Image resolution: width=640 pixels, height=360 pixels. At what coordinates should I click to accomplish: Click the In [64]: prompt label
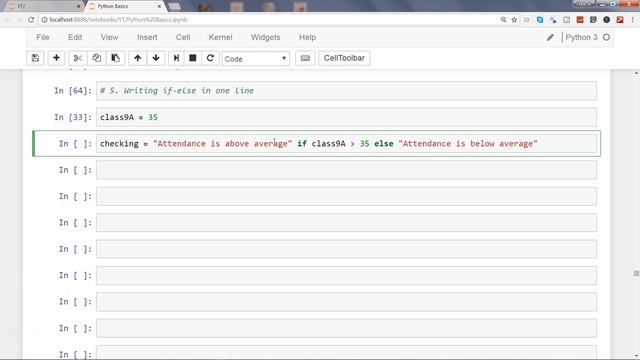click(73, 91)
